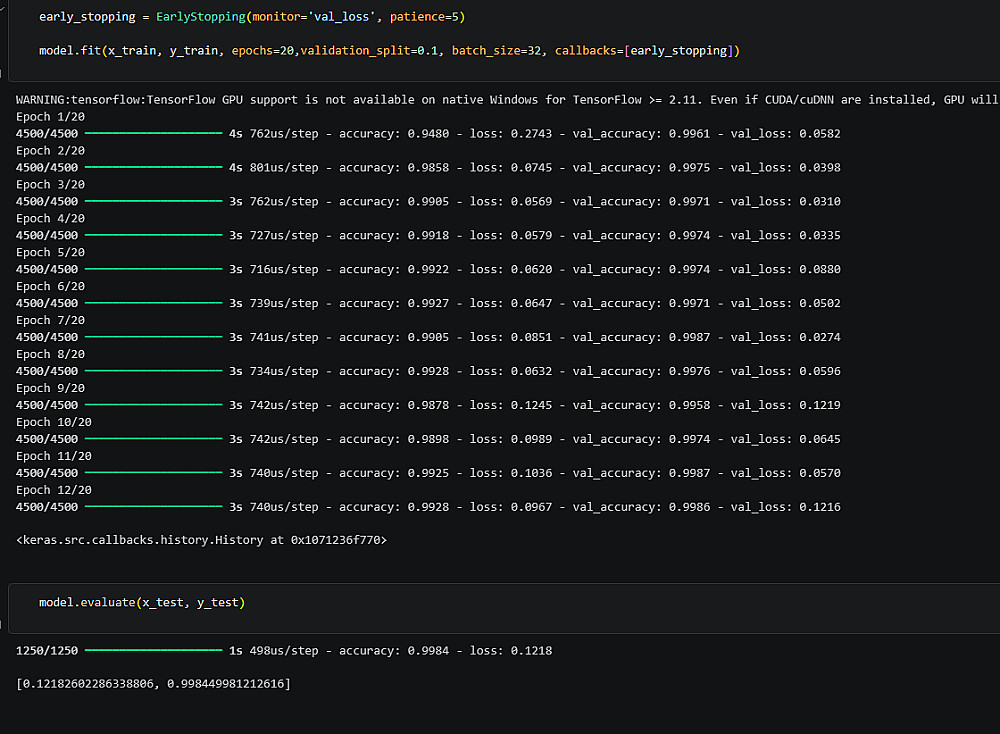Screen dimensions: 1000x734
Task: Click the Epoch 5/20 label
Action: click(50, 253)
